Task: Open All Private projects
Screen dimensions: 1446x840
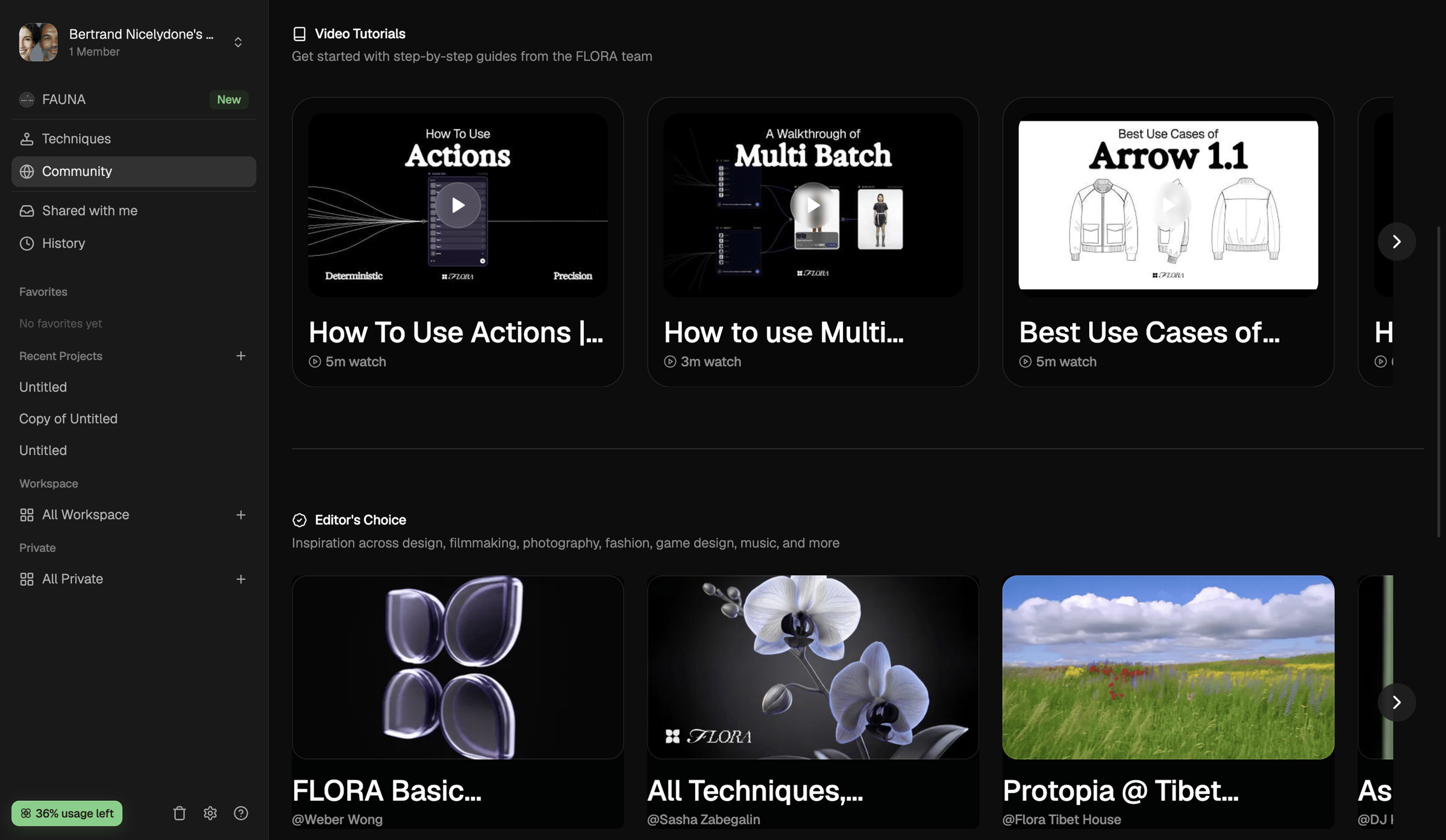Action: (x=72, y=579)
